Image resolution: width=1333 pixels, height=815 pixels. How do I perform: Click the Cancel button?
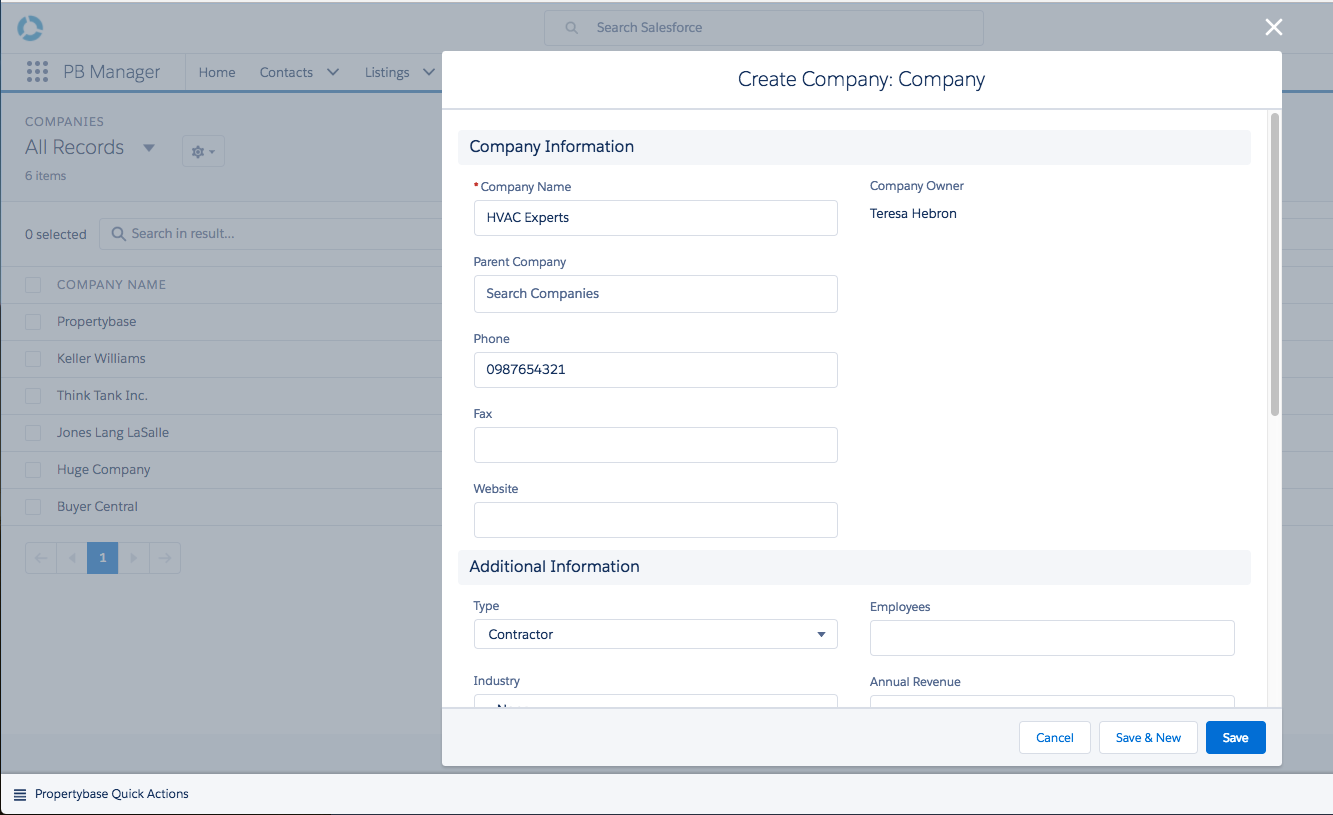click(1055, 738)
